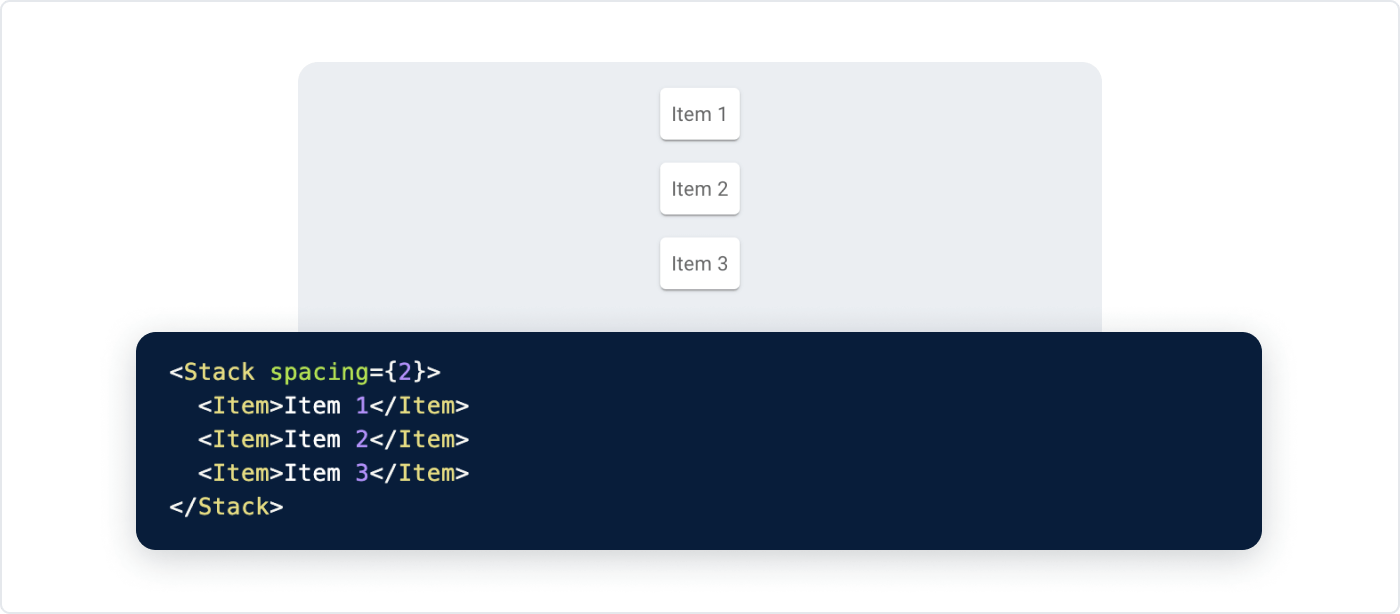Select the Stack opening tag in the code
The height and width of the screenshot is (614, 1400).
coord(220,371)
